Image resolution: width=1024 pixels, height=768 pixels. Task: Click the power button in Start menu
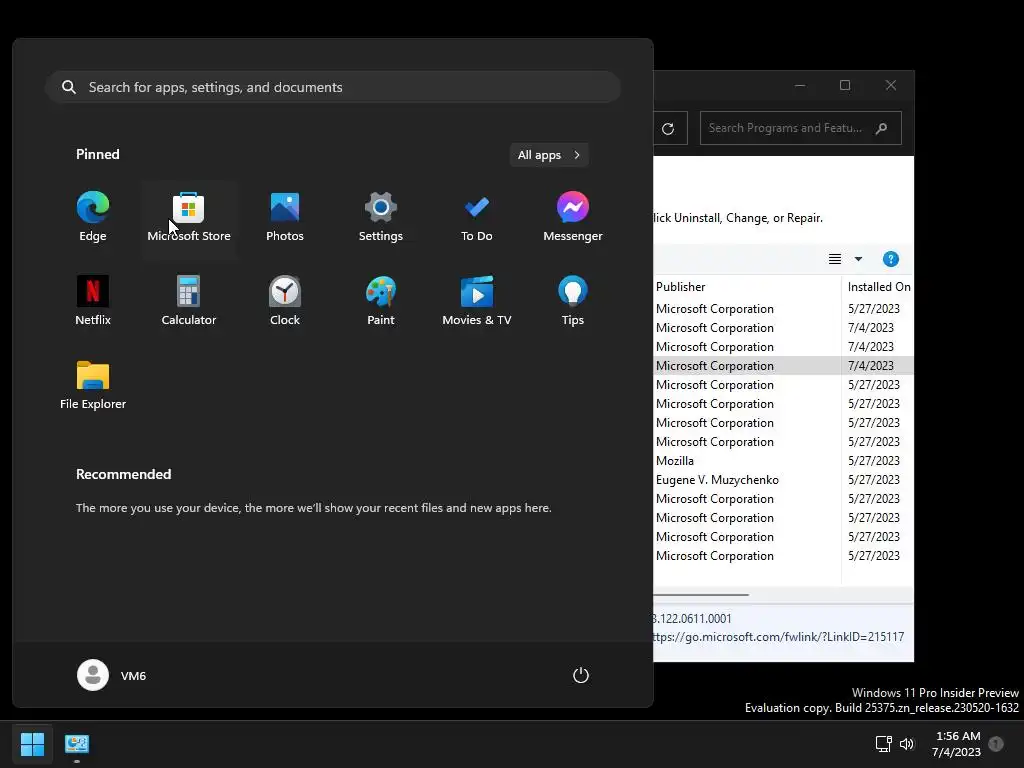[x=581, y=675]
